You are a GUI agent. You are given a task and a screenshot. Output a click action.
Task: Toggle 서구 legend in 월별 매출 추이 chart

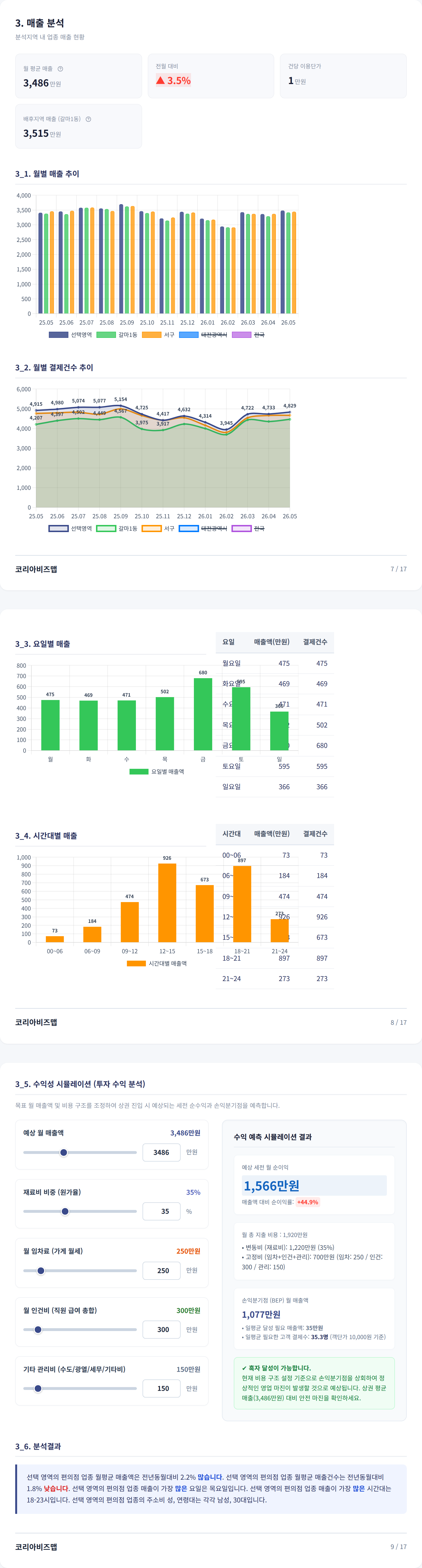click(158, 335)
